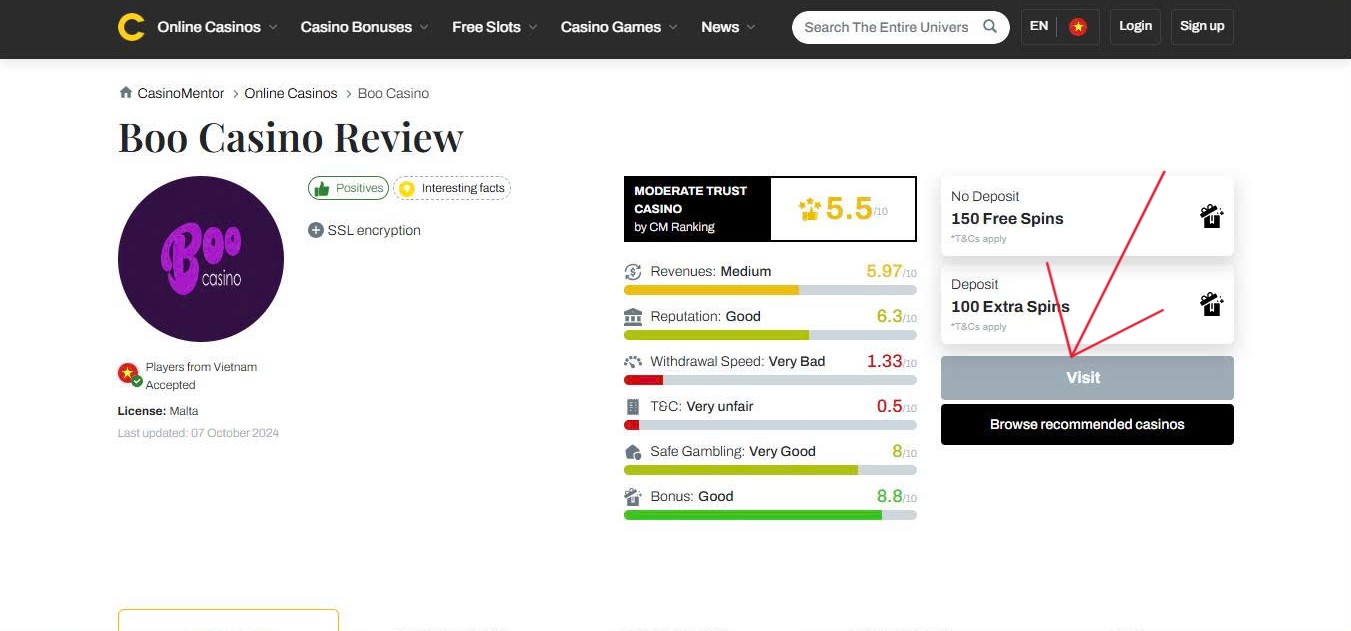This screenshot has width=1351, height=631.
Task: Click Last updated 07 October 2024 text
Action: tap(198, 433)
